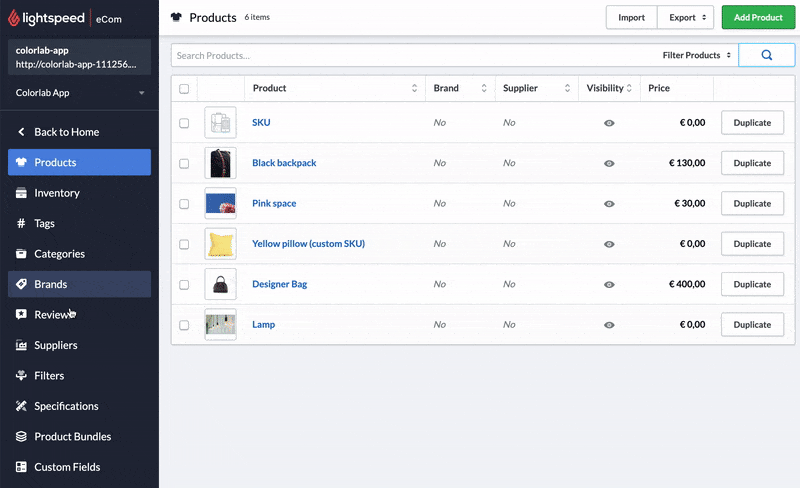Click the Custom Fields grid icon
The width and height of the screenshot is (800, 488).
(21, 467)
